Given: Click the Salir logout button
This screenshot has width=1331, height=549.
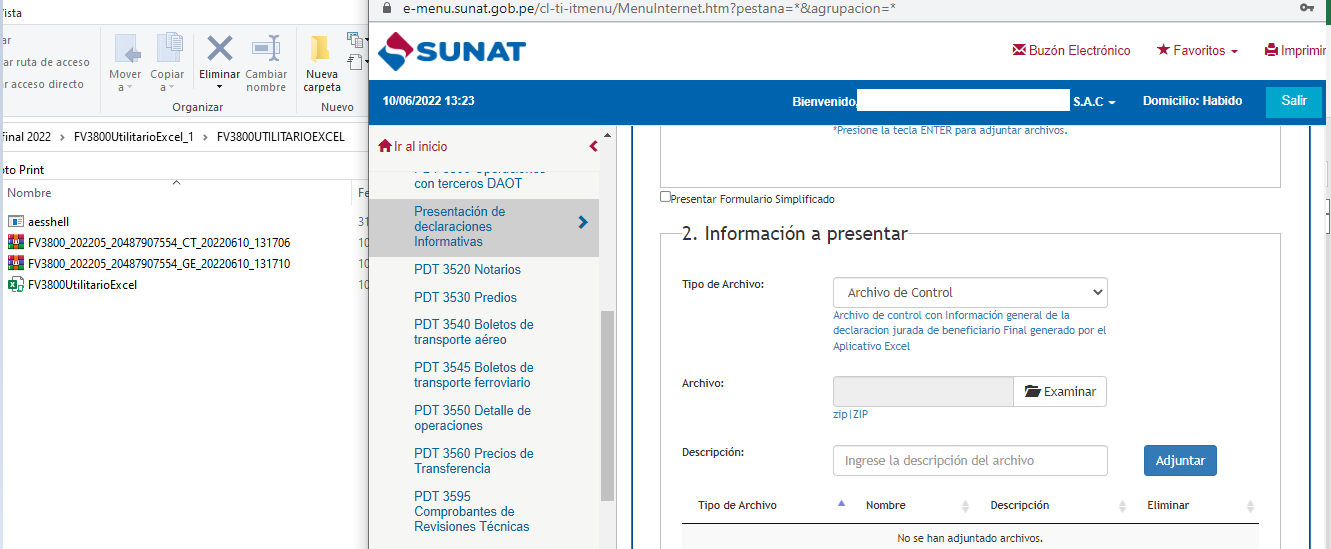Looking at the screenshot, I should click(x=1293, y=101).
